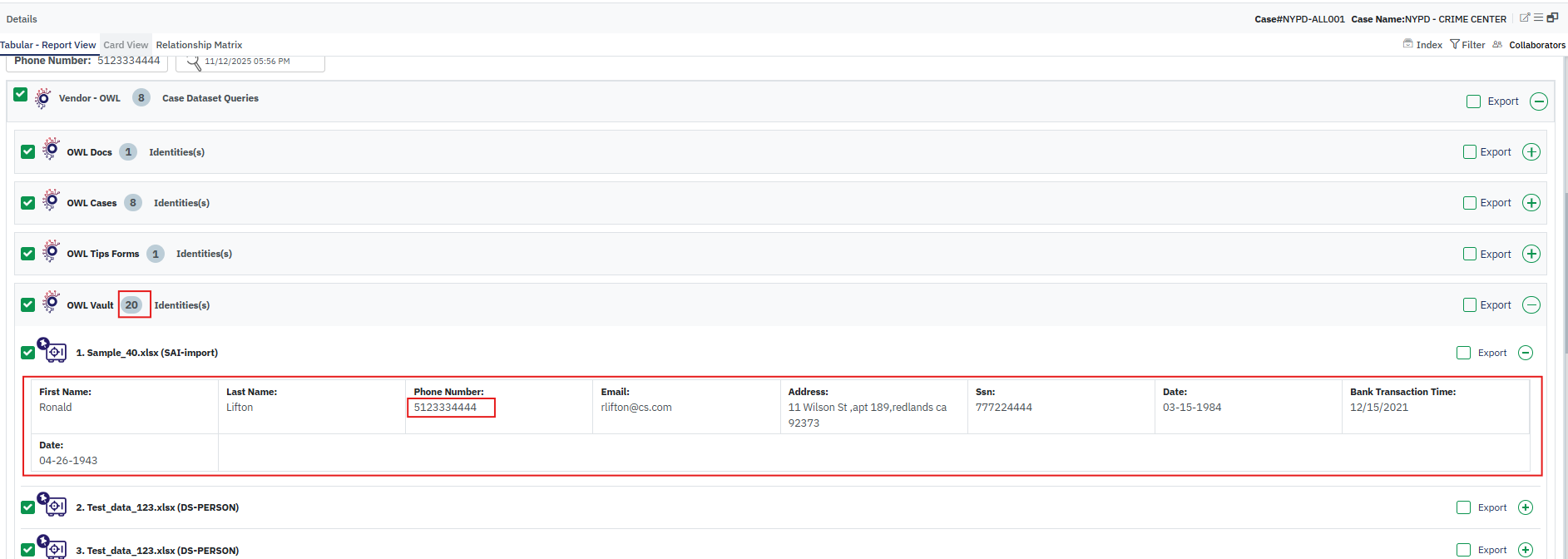Enable Export checkbox for OWL Cases
The width and height of the screenshot is (1568, 559).
click(1470, 203)
